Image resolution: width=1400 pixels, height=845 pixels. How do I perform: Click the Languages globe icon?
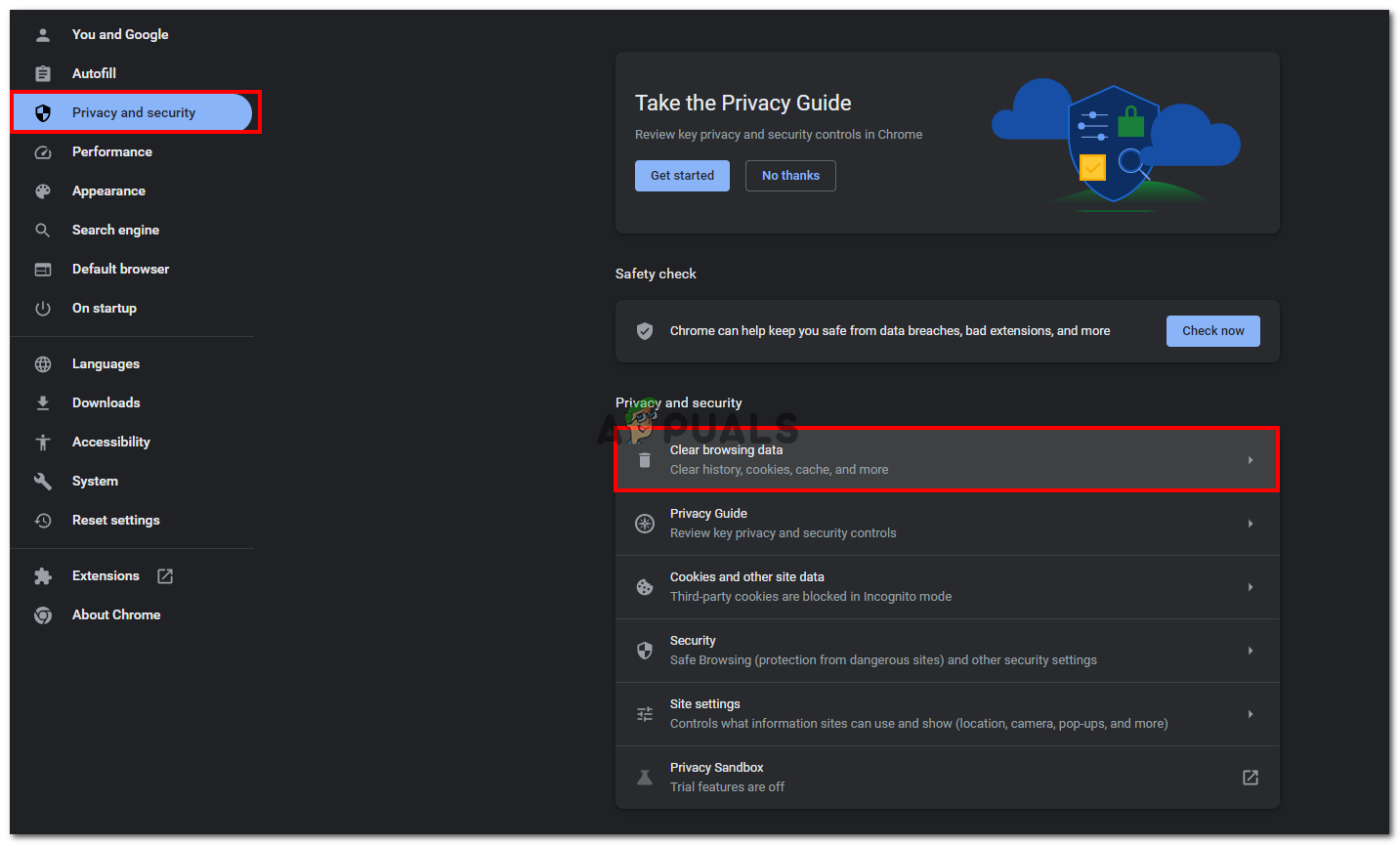coord(43,364)
